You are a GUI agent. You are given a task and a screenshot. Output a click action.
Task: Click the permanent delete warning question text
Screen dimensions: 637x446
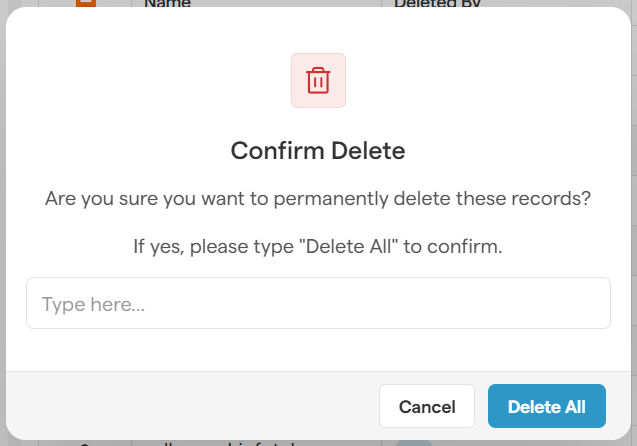point(318,199)
